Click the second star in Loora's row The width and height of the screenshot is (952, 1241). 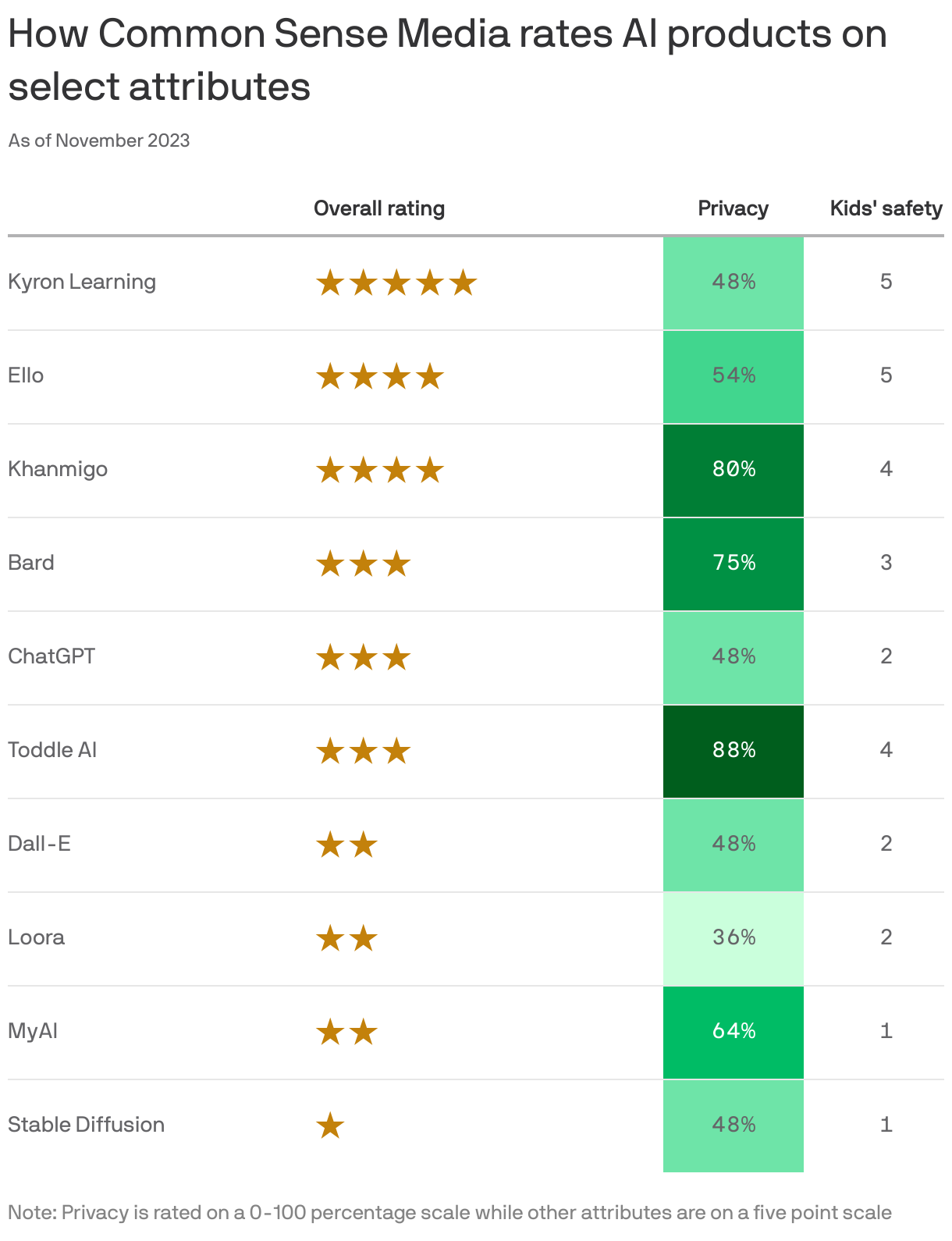pos(364,939)
